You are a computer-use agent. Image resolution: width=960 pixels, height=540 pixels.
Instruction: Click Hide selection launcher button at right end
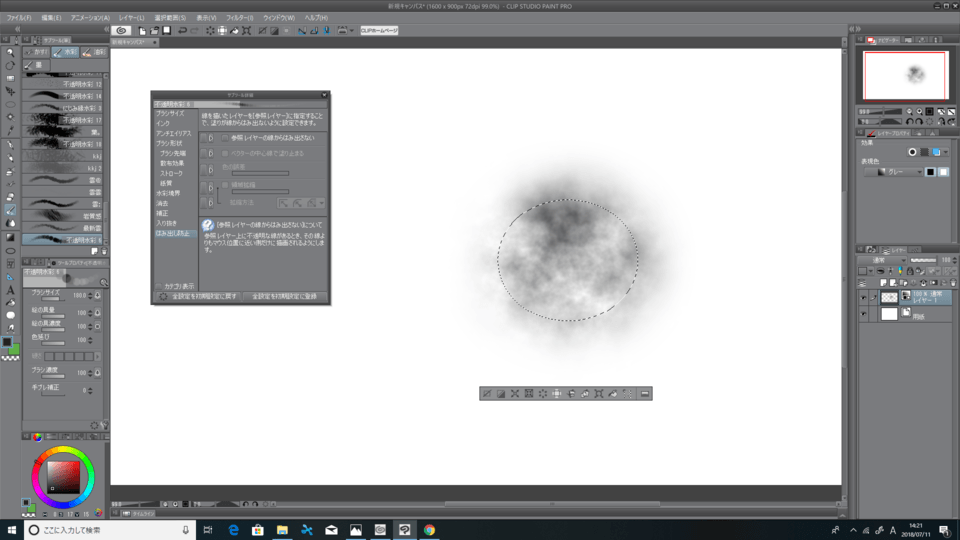(645, 394)
